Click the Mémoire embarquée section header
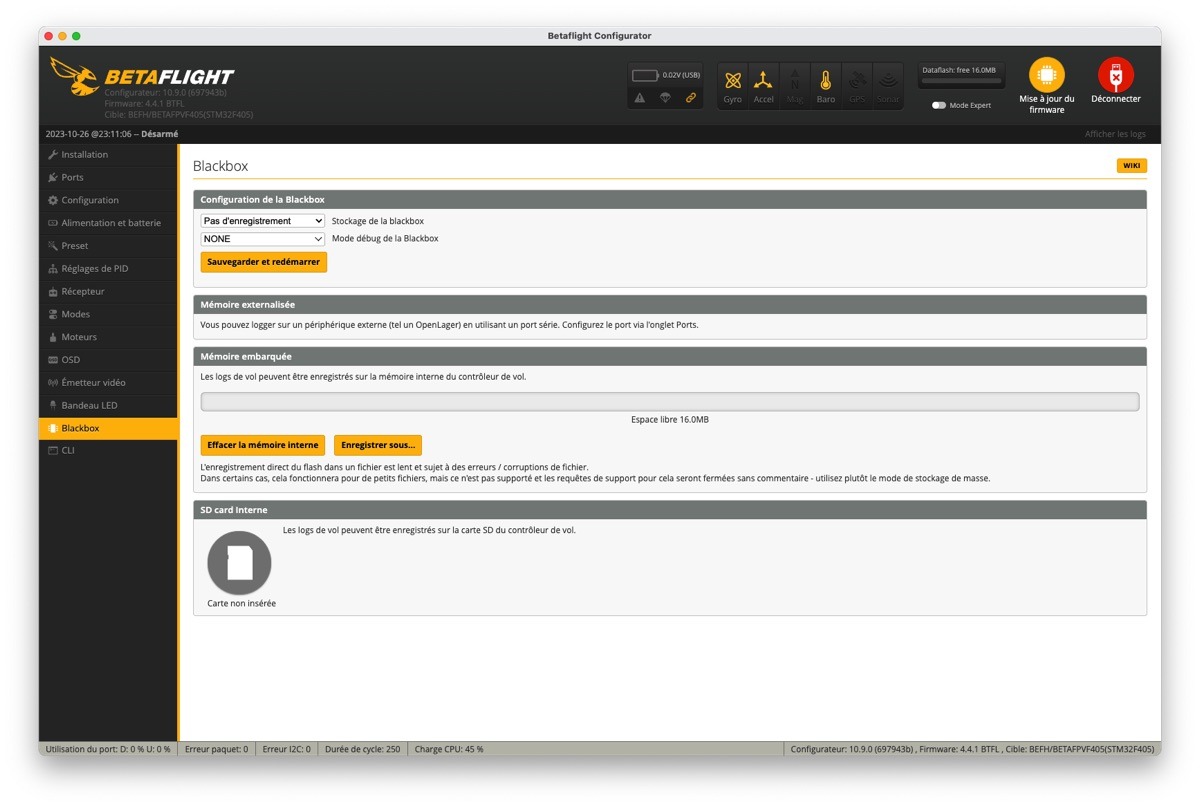1200x807 pixels. tap(670, 356)
